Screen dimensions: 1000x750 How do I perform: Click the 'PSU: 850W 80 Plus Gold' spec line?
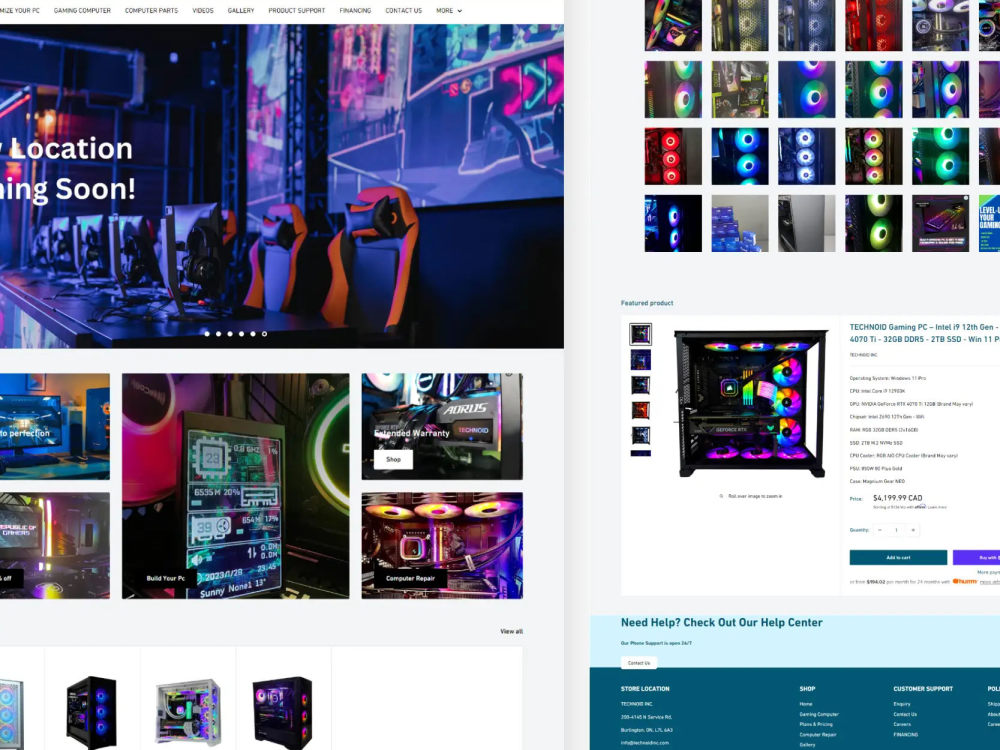876,469
